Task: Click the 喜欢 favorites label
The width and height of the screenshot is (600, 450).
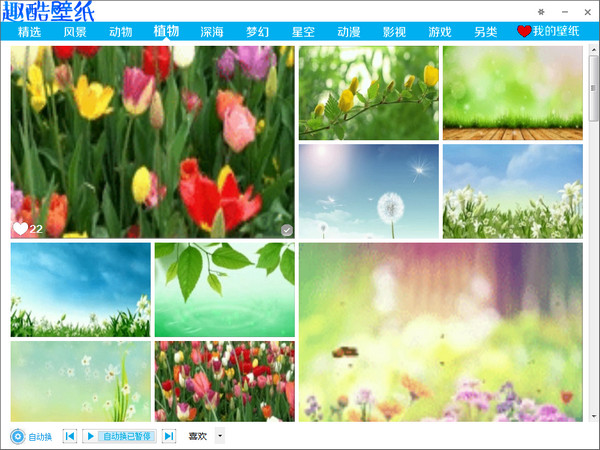Action: (197, 436)
